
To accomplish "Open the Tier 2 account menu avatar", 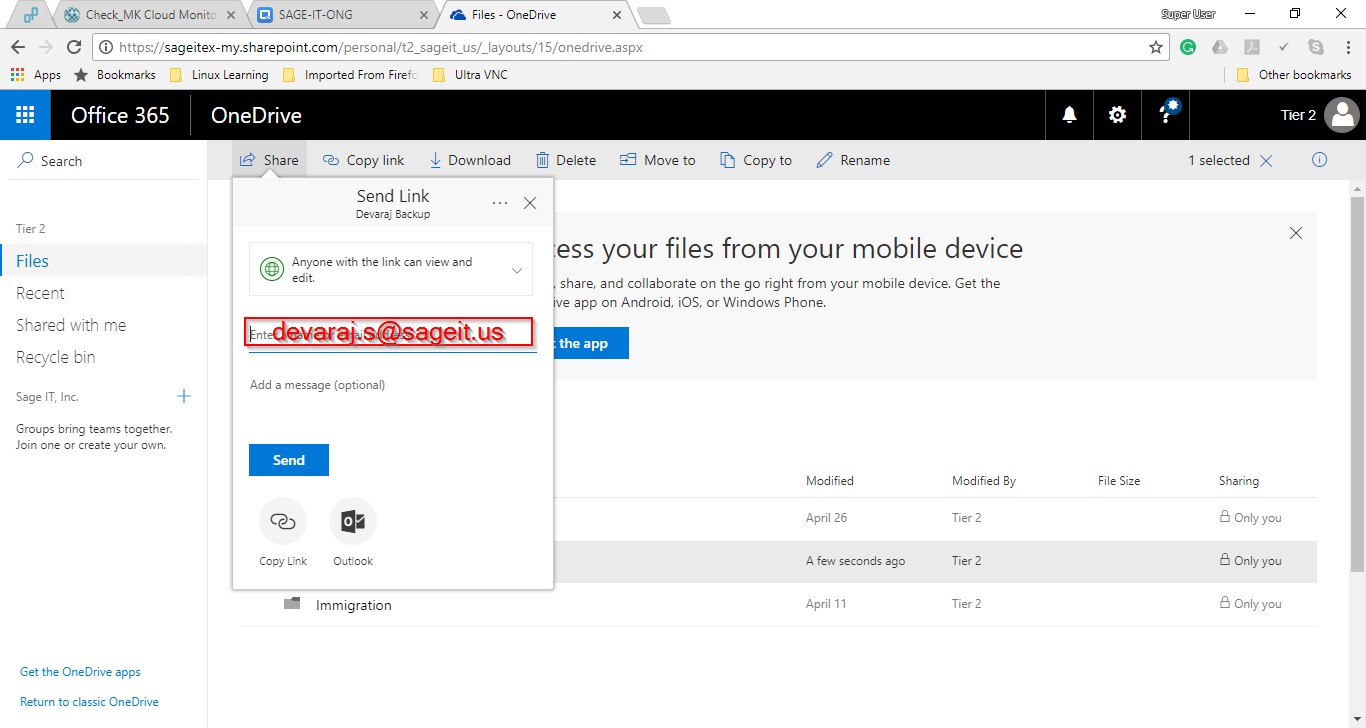I will click(x=1340, y=115).
